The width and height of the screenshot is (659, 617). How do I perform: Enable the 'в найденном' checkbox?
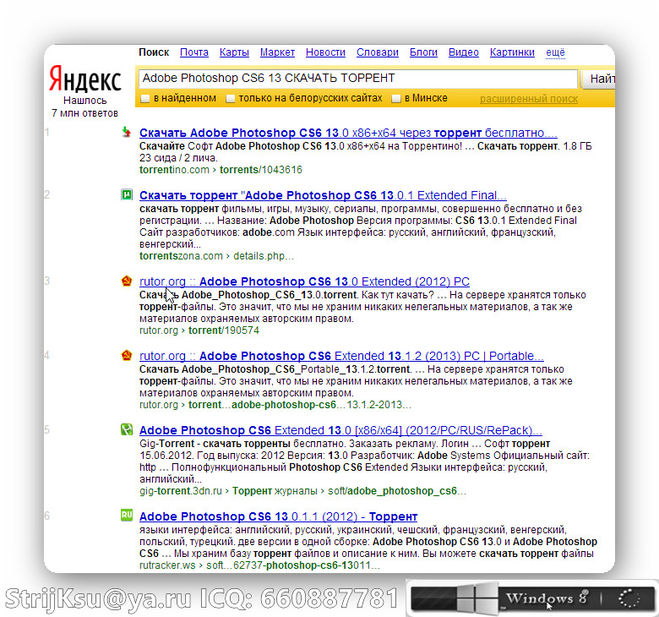(x=145, y=99)
